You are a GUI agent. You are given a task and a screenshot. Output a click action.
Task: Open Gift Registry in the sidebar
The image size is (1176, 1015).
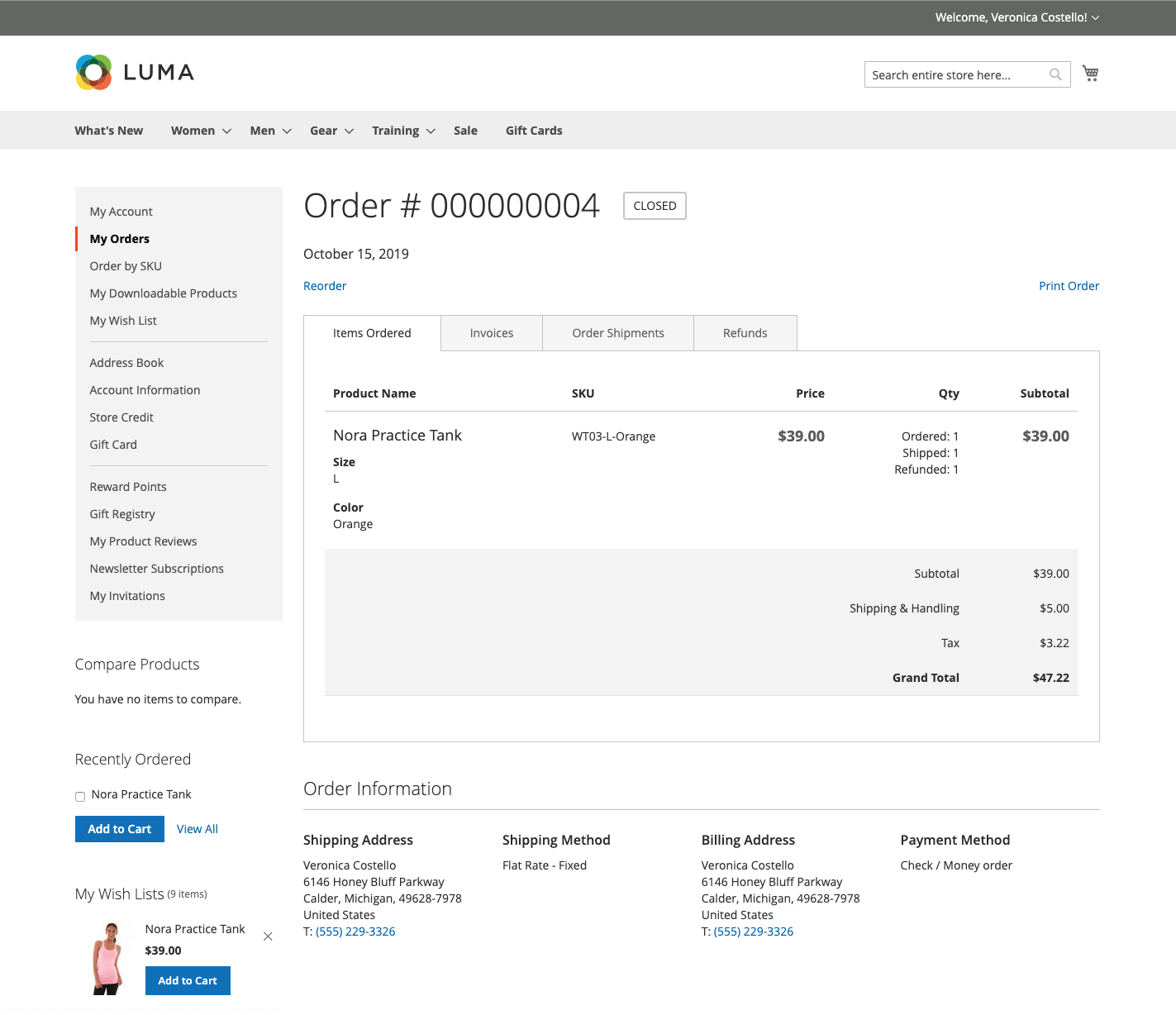pyautogui.click(x=122, y=514)
